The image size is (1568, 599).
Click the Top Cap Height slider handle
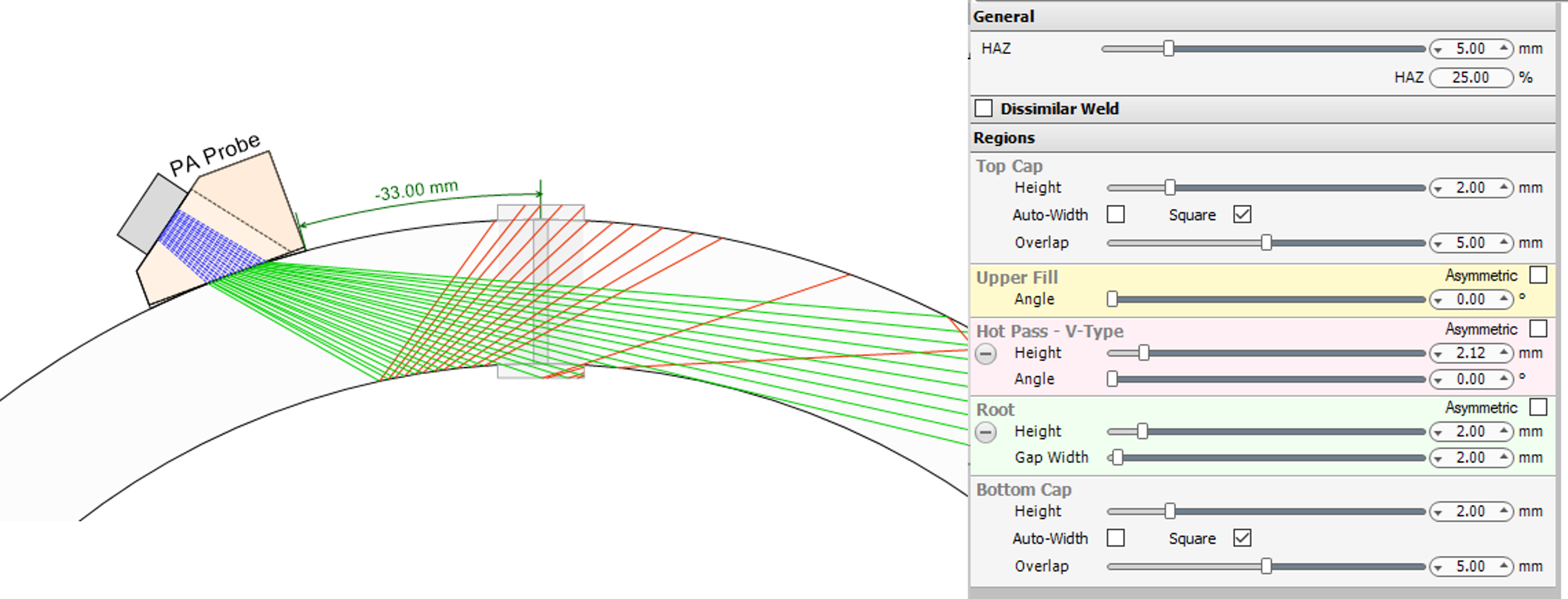coord(1169,188)
